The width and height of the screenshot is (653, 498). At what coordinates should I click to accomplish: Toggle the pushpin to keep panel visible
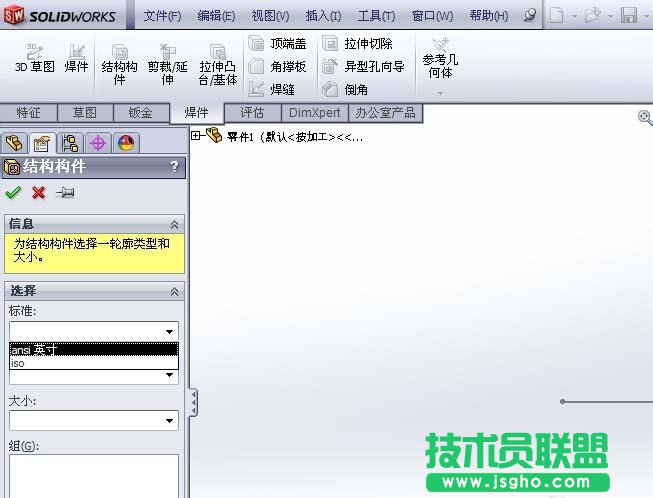click(65, 192)
